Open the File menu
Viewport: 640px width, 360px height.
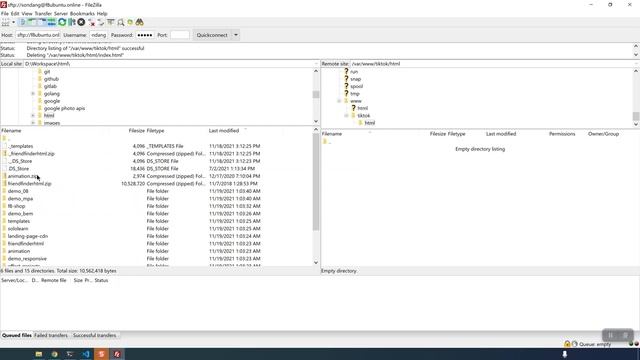point(4,13)
